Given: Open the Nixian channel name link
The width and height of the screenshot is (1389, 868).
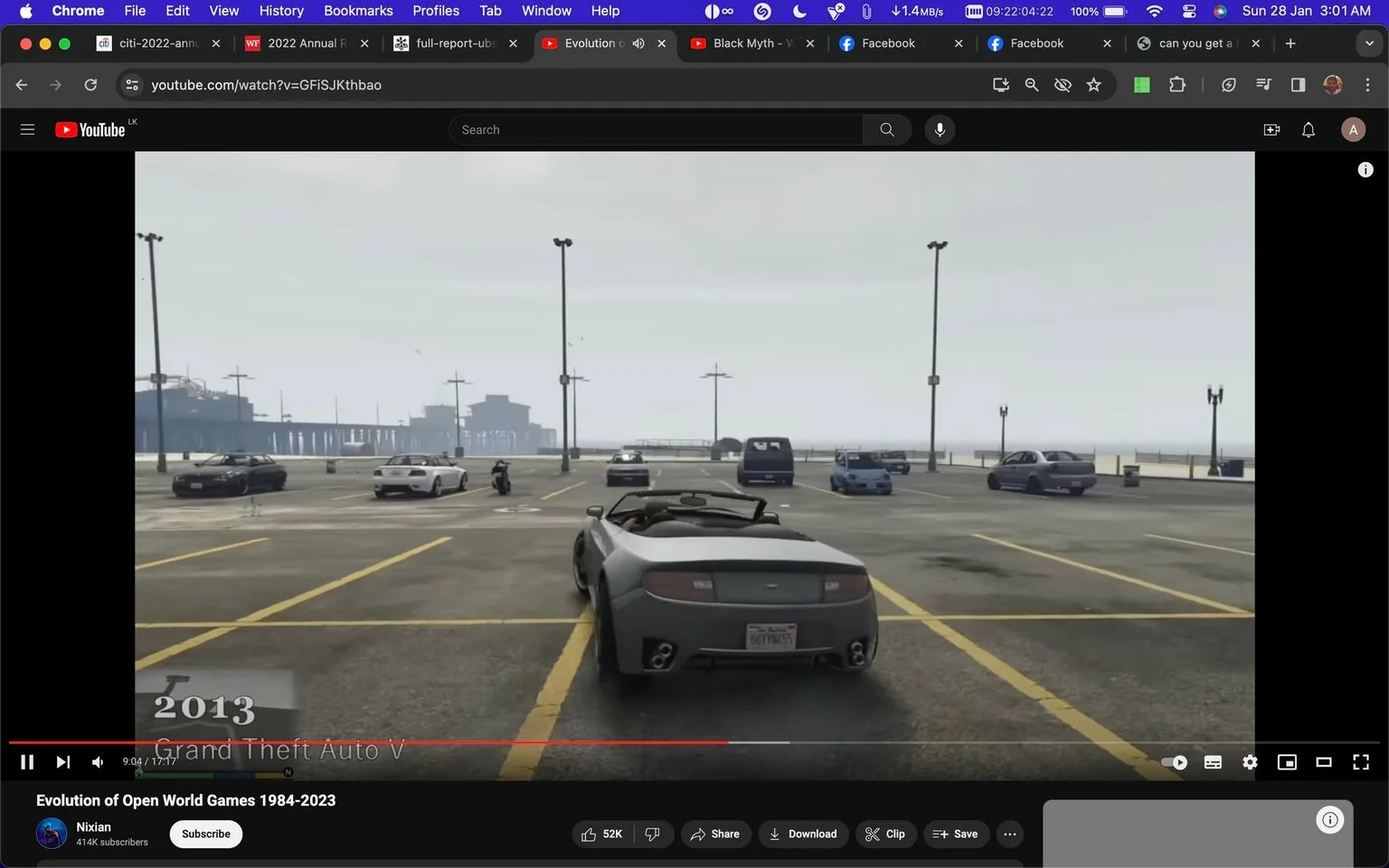Looking at the screenshot, I should (x=93, y=826).
